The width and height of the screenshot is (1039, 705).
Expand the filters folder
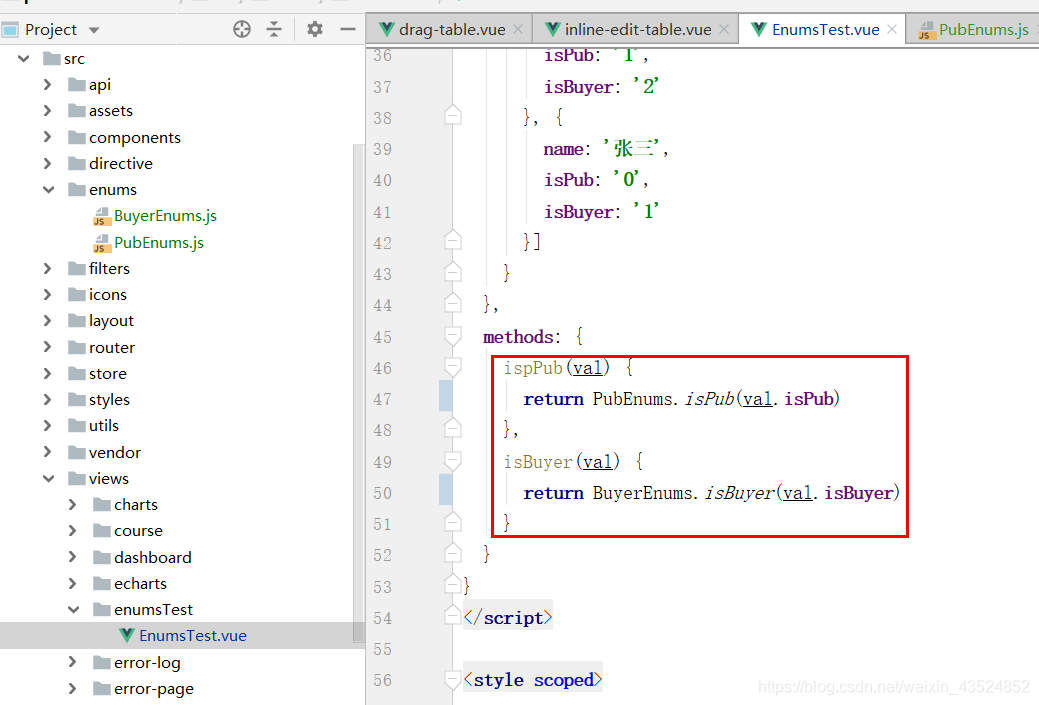tap(47, 268)
